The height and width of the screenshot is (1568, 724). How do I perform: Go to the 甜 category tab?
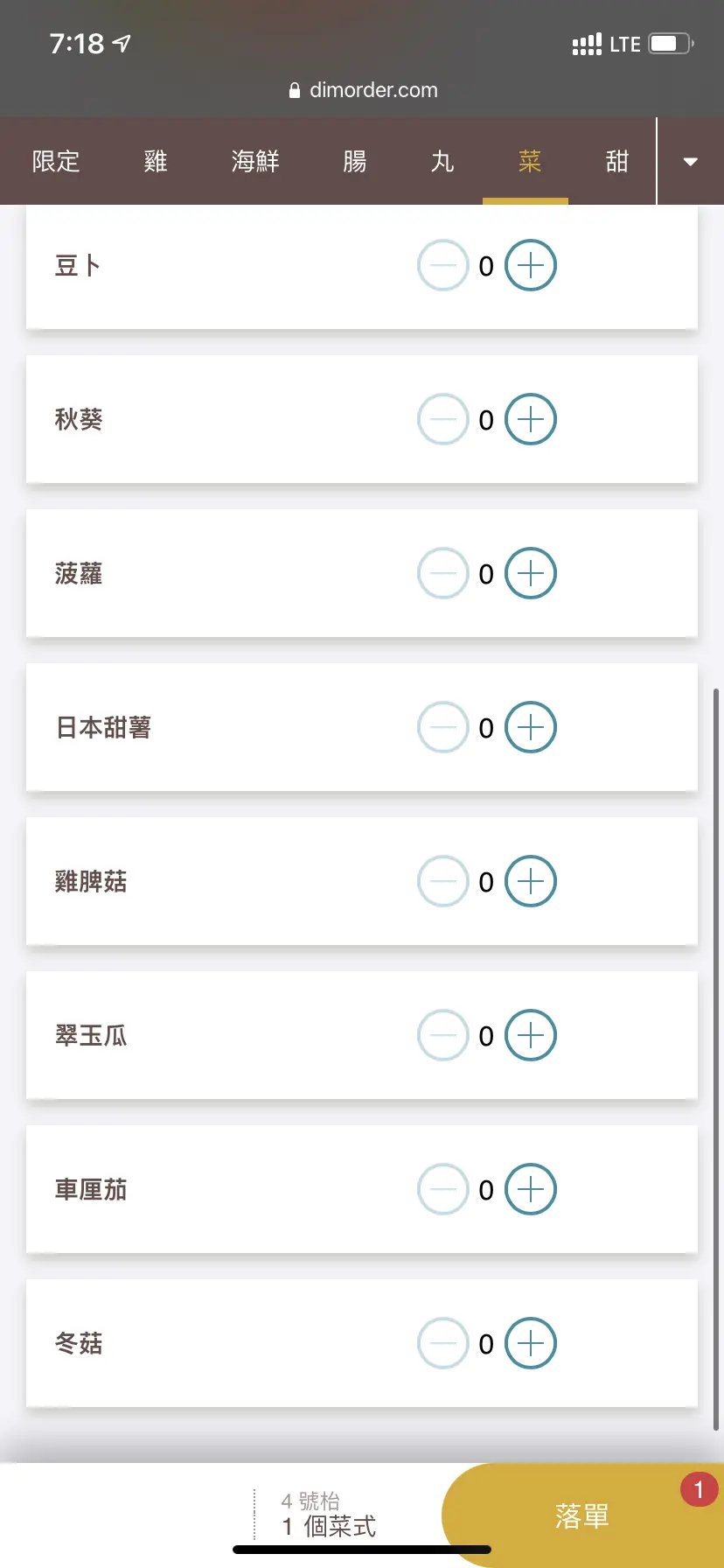pos(617,162)
